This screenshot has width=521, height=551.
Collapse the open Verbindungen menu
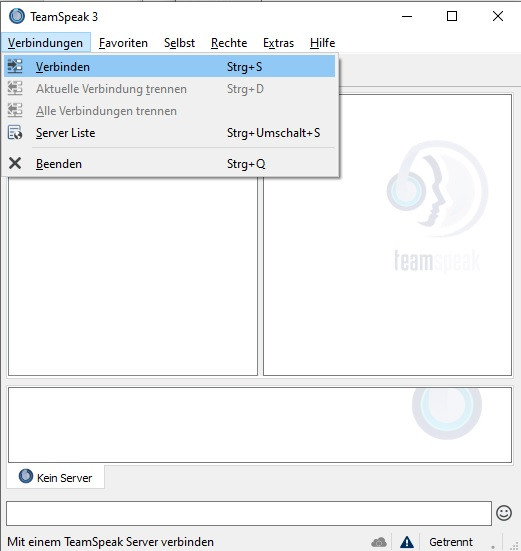tap(46, 43)
